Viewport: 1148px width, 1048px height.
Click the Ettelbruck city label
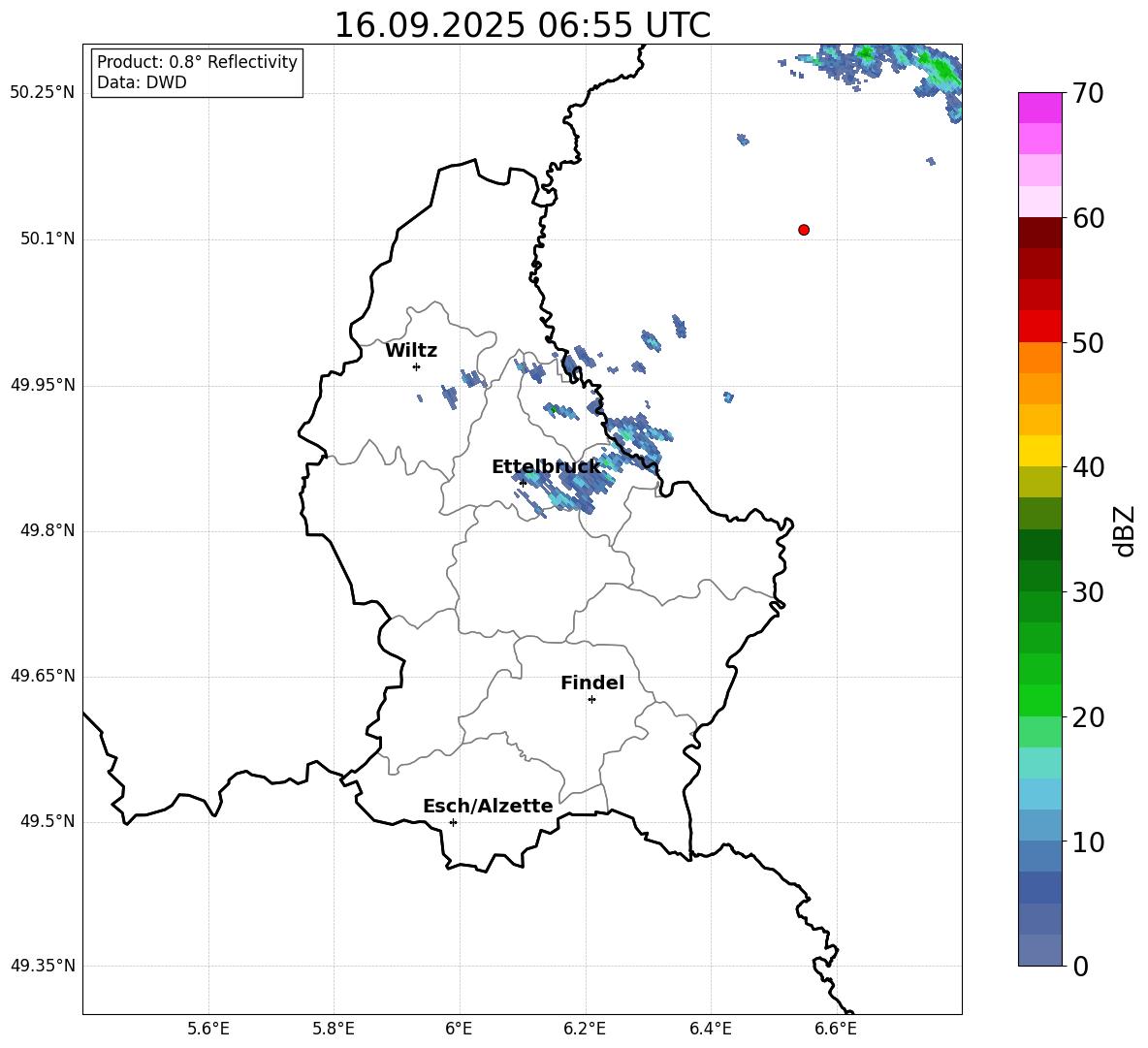(x=546, y=467)
